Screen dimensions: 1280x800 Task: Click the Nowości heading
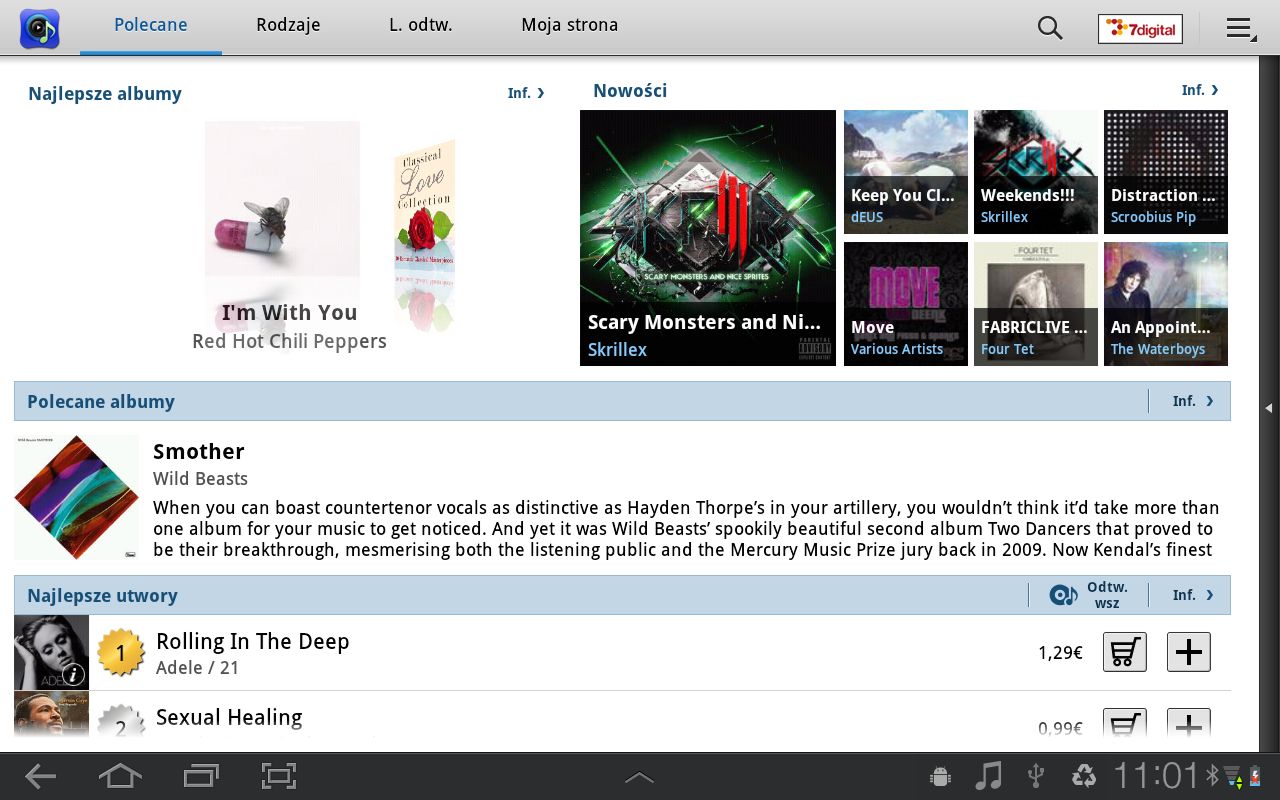[x=630, y=90]
